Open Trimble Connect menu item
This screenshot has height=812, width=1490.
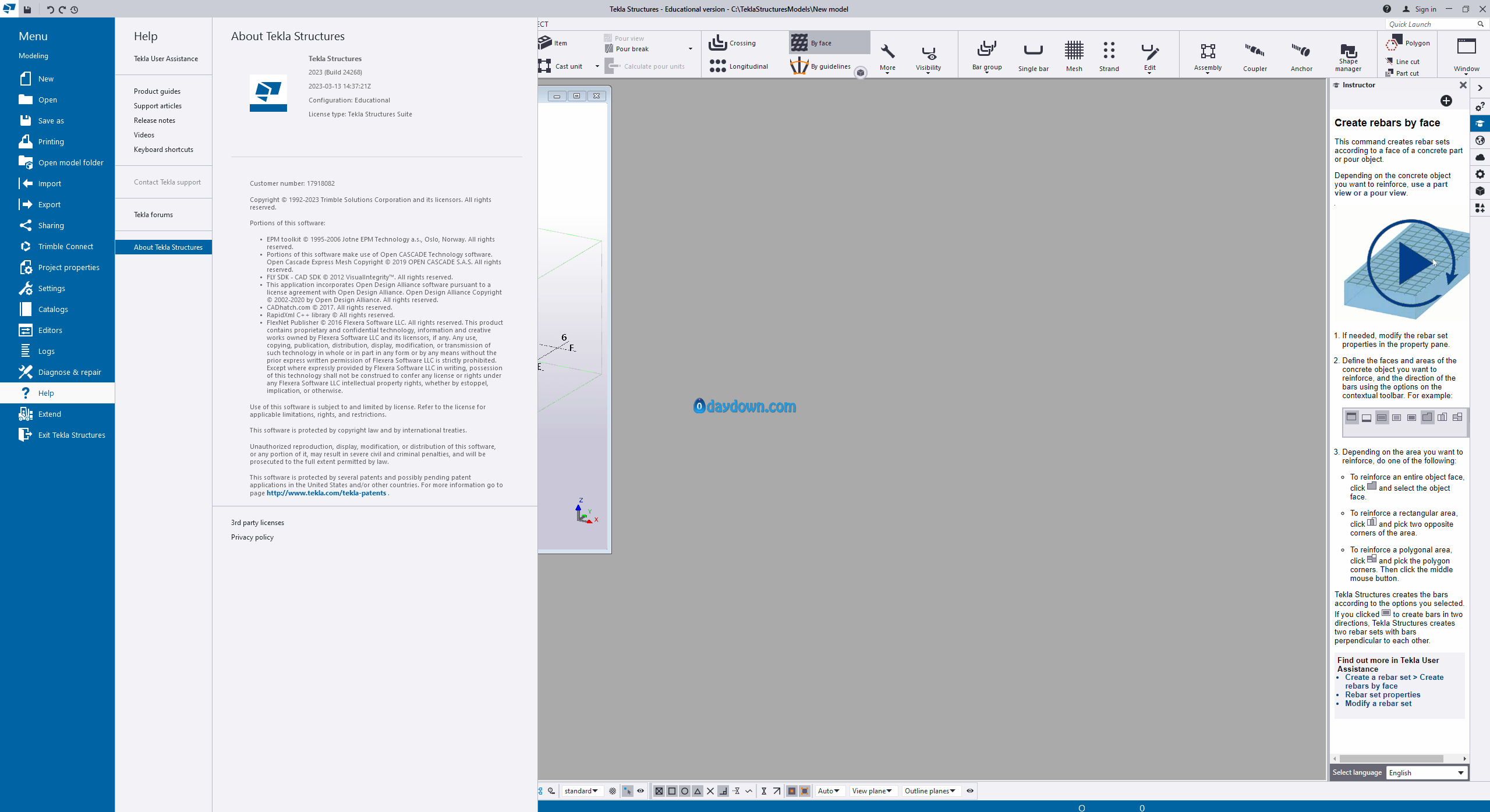[x=58, y=246]
